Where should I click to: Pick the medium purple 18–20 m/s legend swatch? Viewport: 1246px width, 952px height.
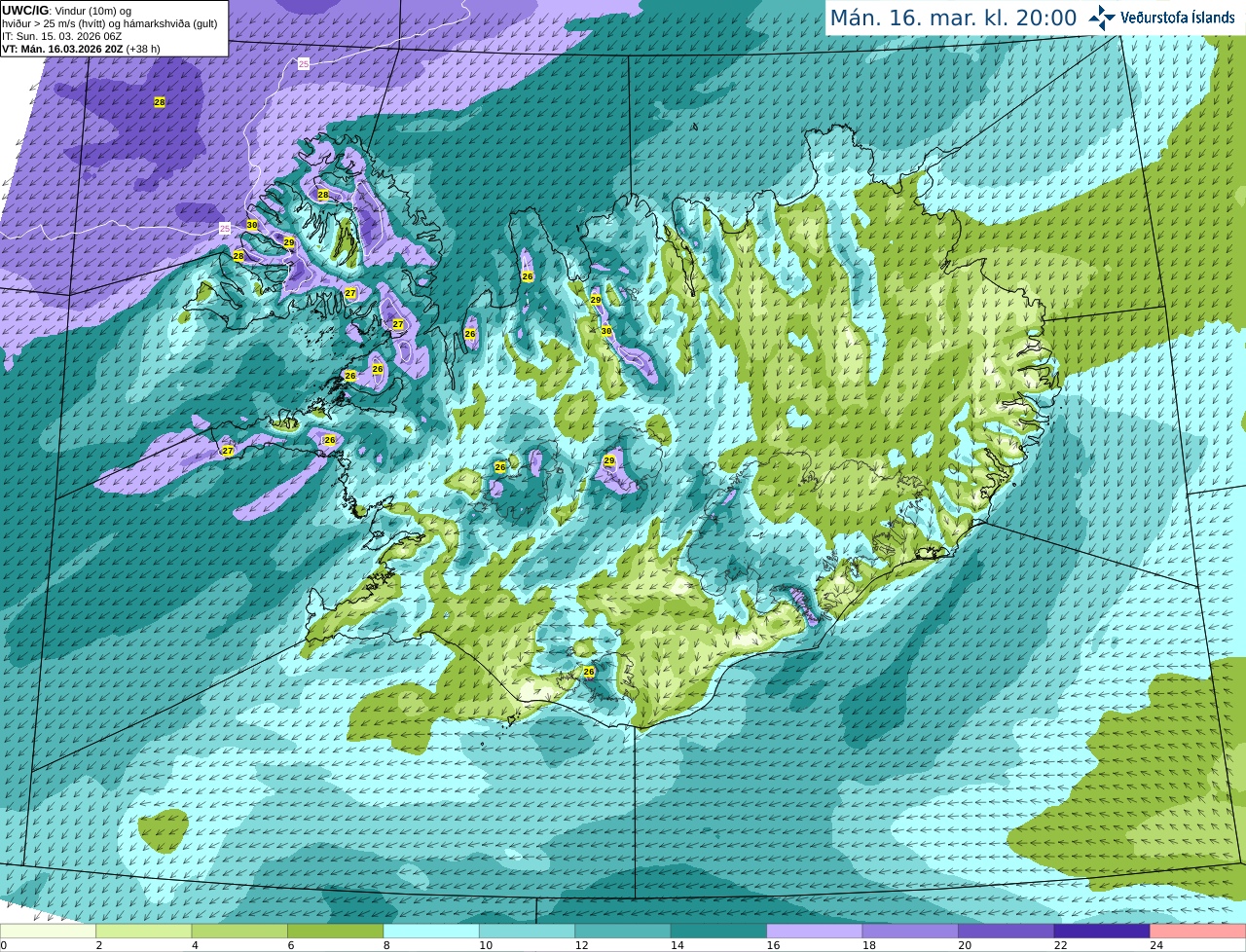pyautogui.click(x=910, y=932)
